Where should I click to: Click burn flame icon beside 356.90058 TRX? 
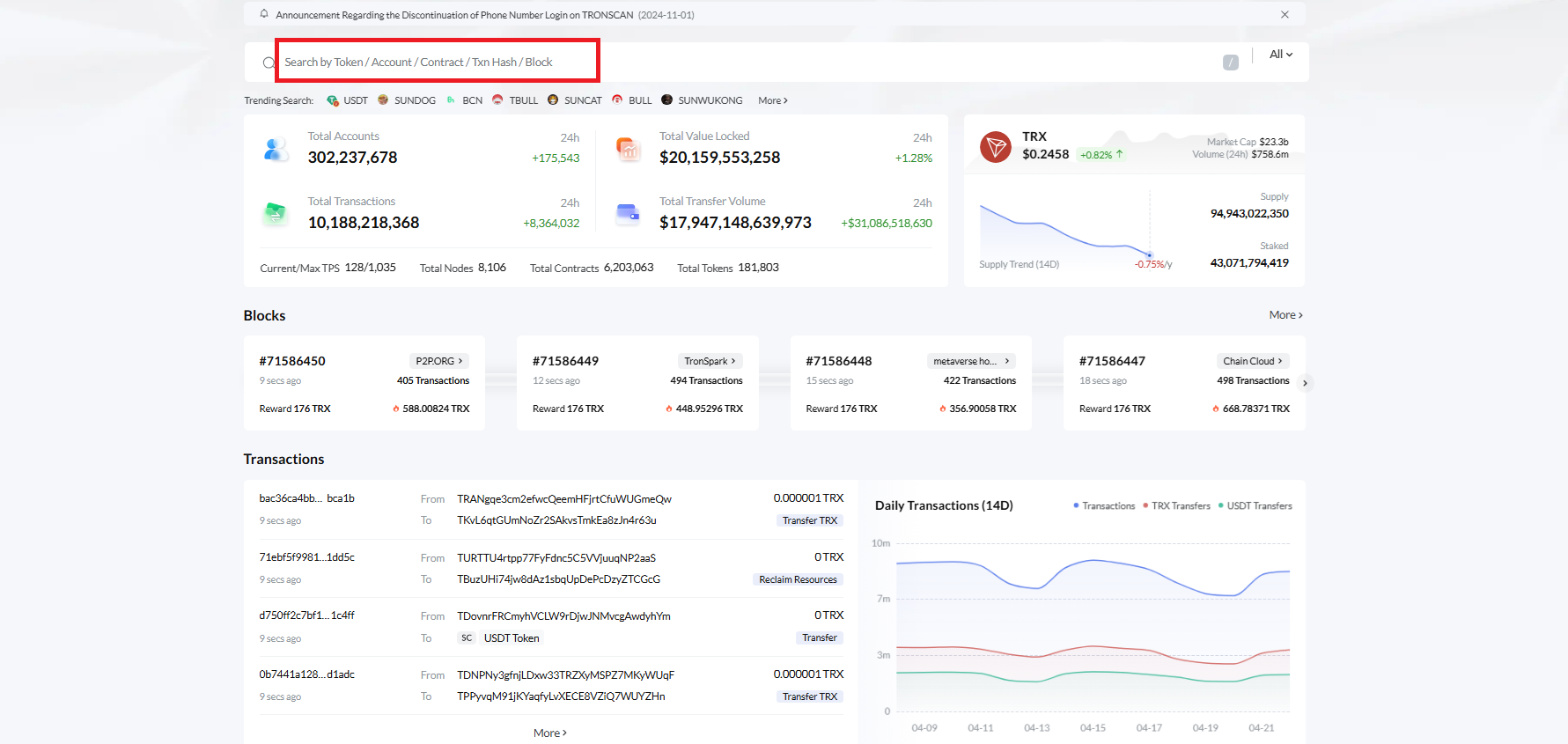point(943,409)
